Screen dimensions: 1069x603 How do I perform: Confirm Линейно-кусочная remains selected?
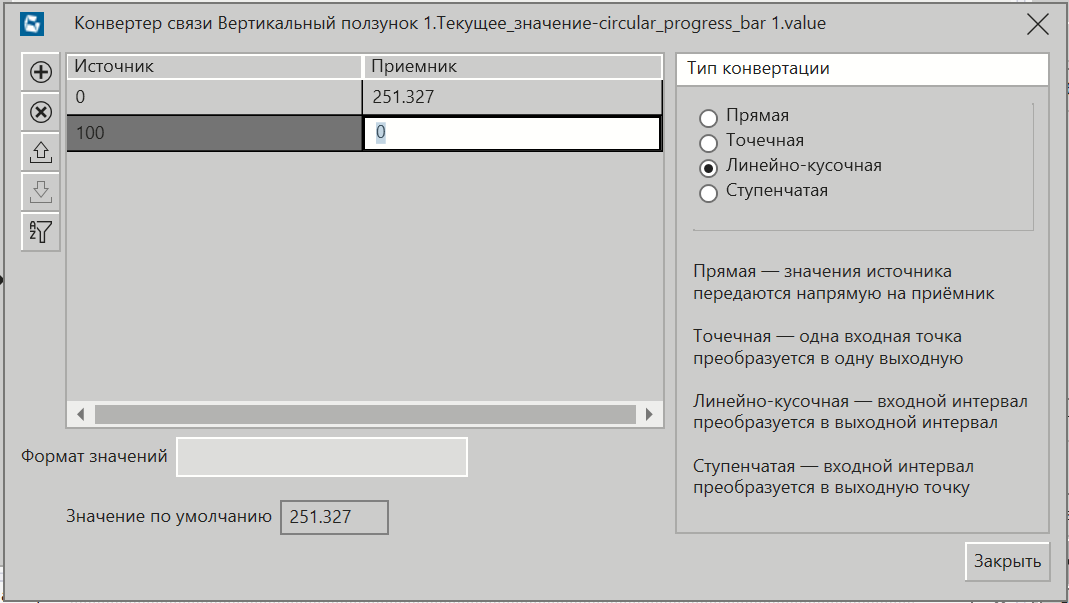(709, 167)
